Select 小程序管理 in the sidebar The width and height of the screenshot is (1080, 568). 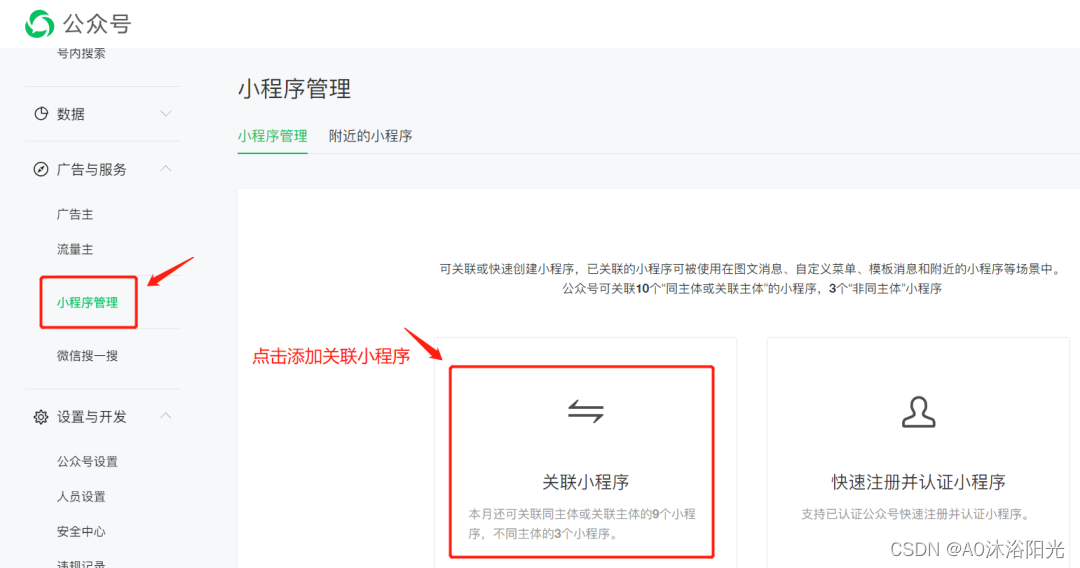coord(87,302)
